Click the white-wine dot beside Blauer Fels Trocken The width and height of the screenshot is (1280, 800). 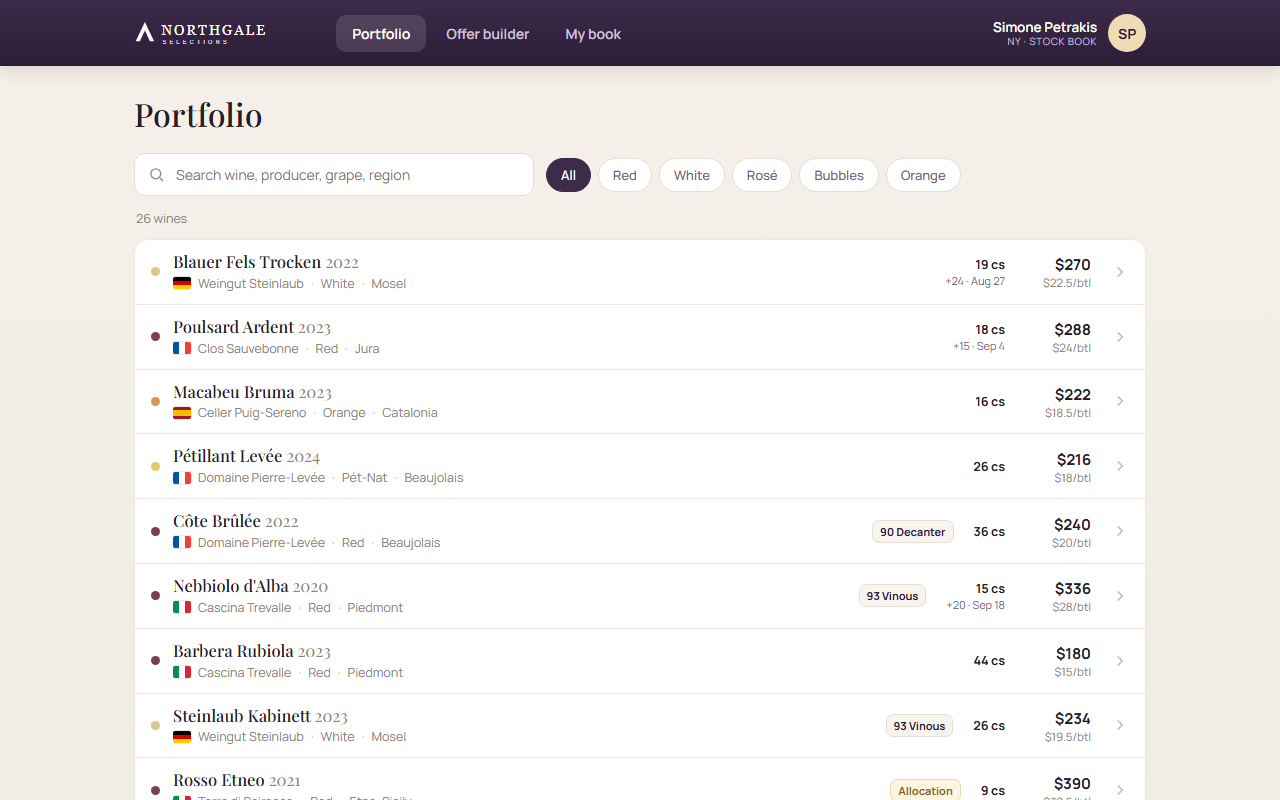pos(155,271)
